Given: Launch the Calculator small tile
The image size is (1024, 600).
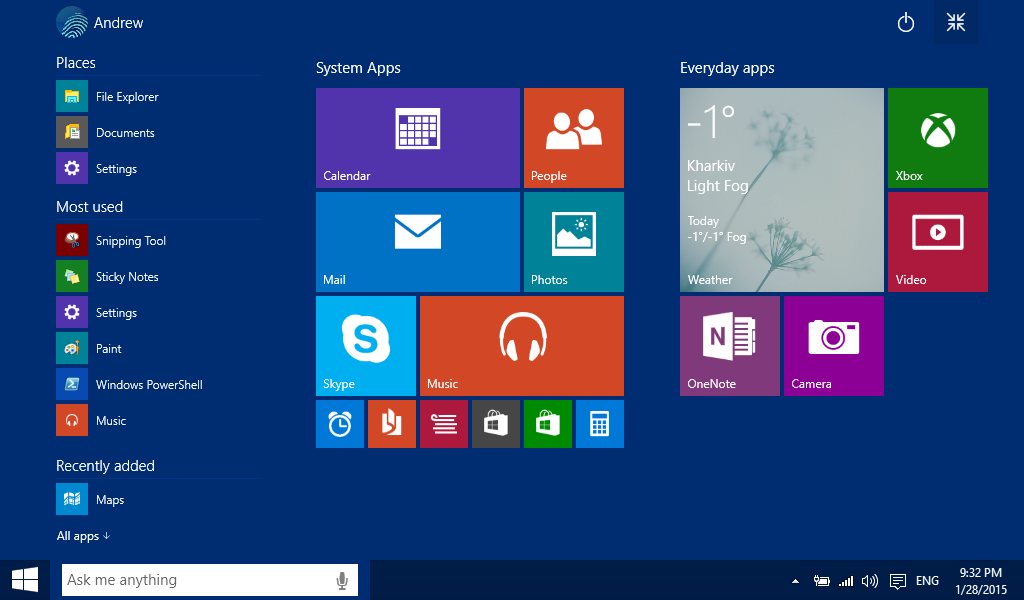Looking at the screenshot, I should click(600, 424).
